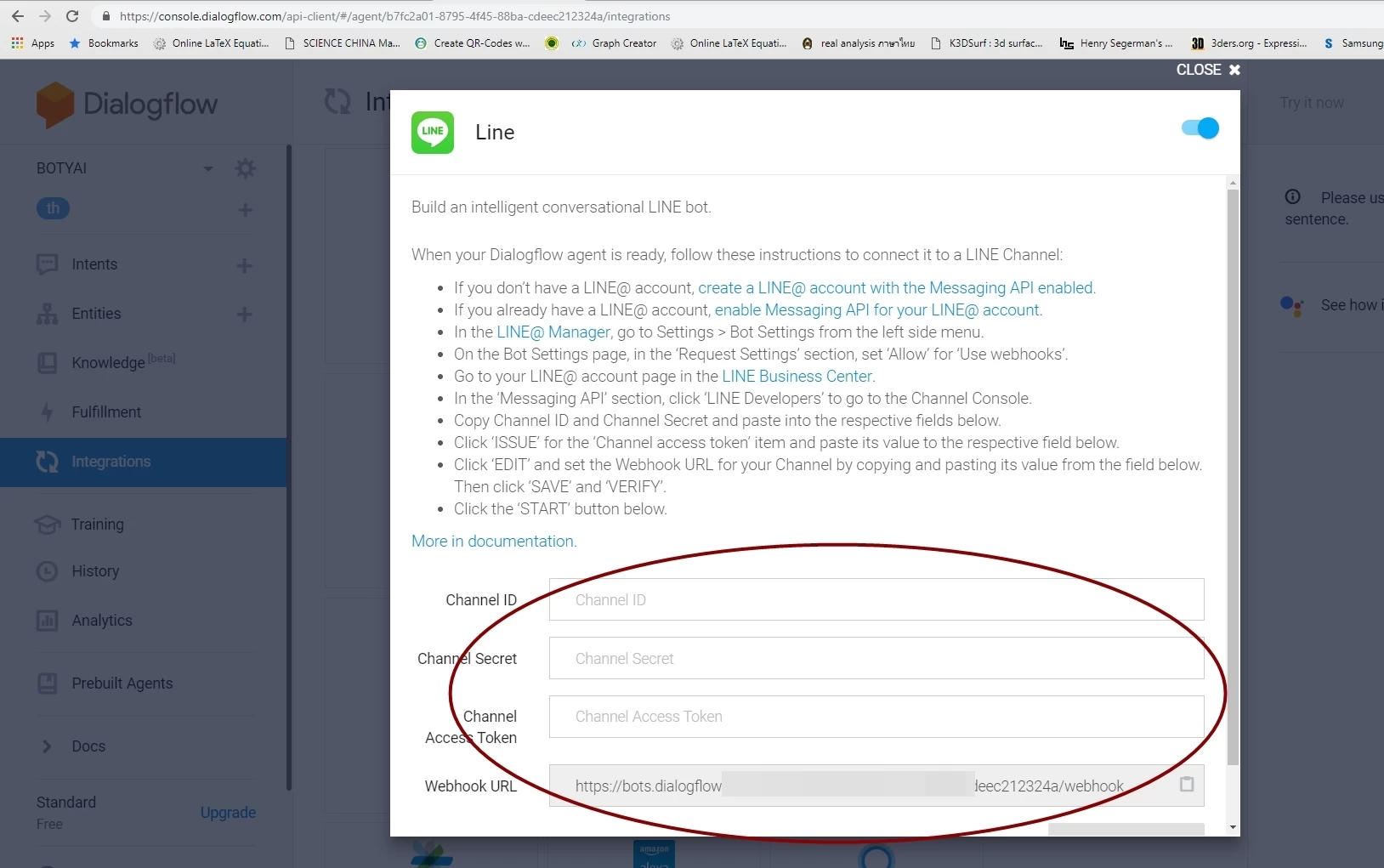Click the Google Assistant icon
Screen dimensions: 1384x868
pos(1292,306)
